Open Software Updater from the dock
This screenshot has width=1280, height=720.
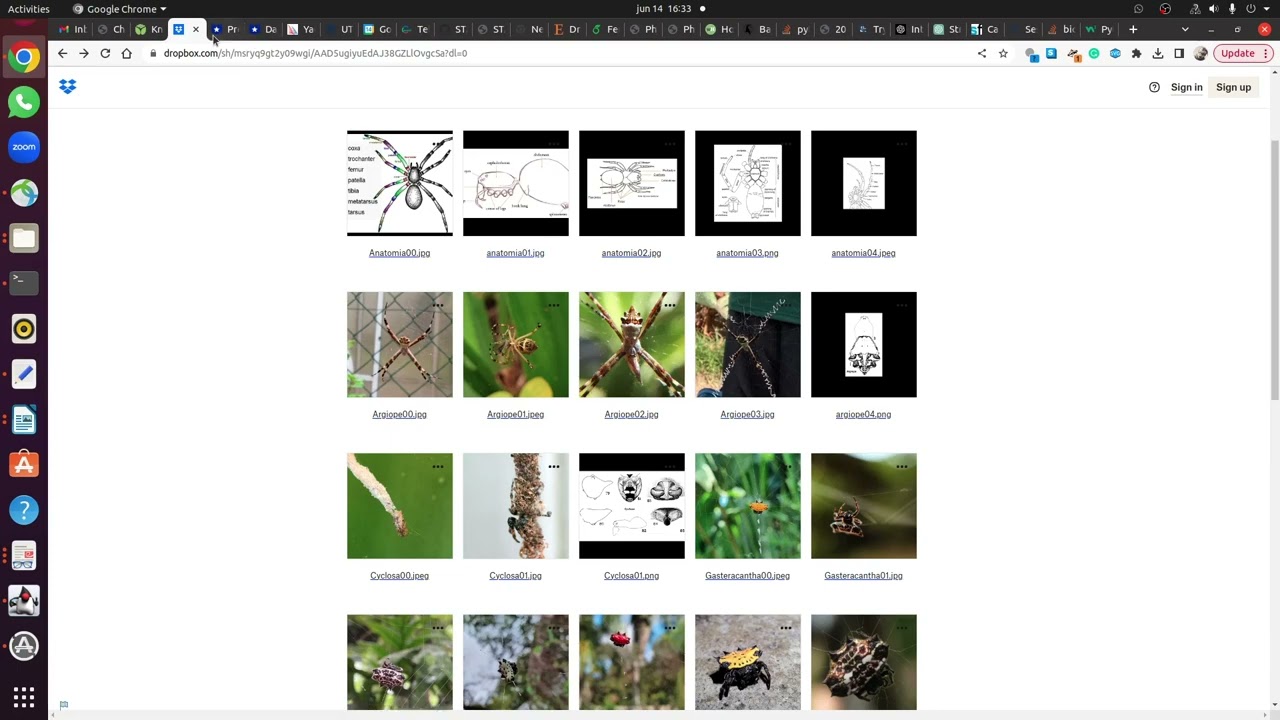pyautogui.click(x=24, y=647)
